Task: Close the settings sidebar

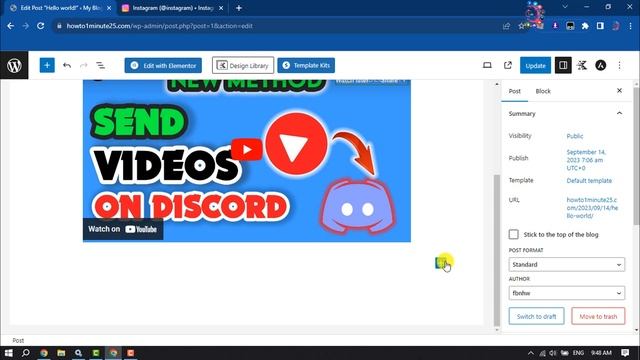Action: click(x=619, y=91)
